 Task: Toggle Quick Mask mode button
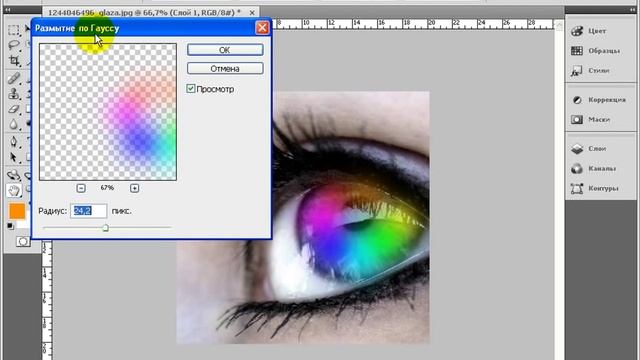pyautogui.click(x=23, y=241)
